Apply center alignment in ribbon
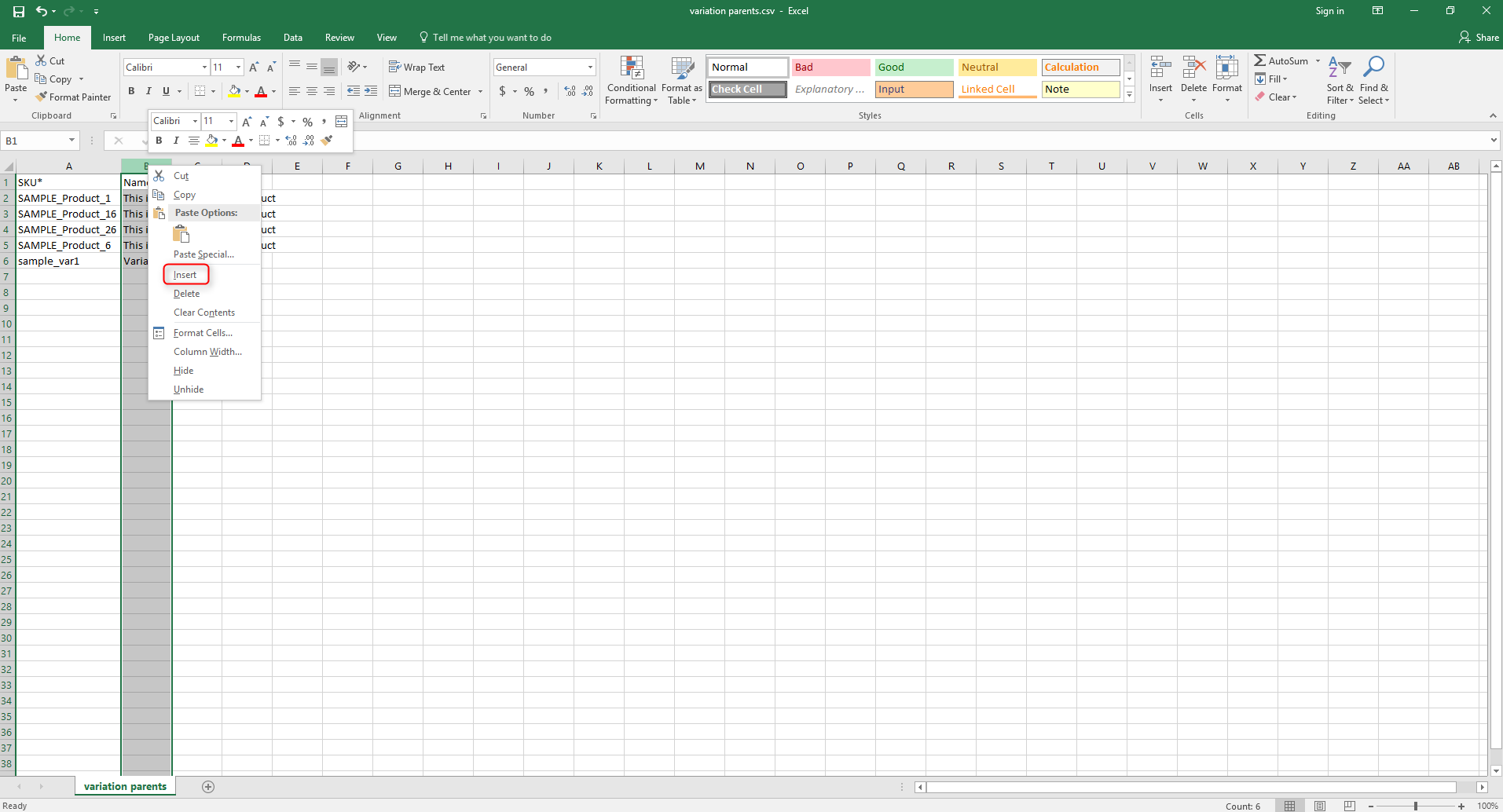 click(x=312, y=92)
